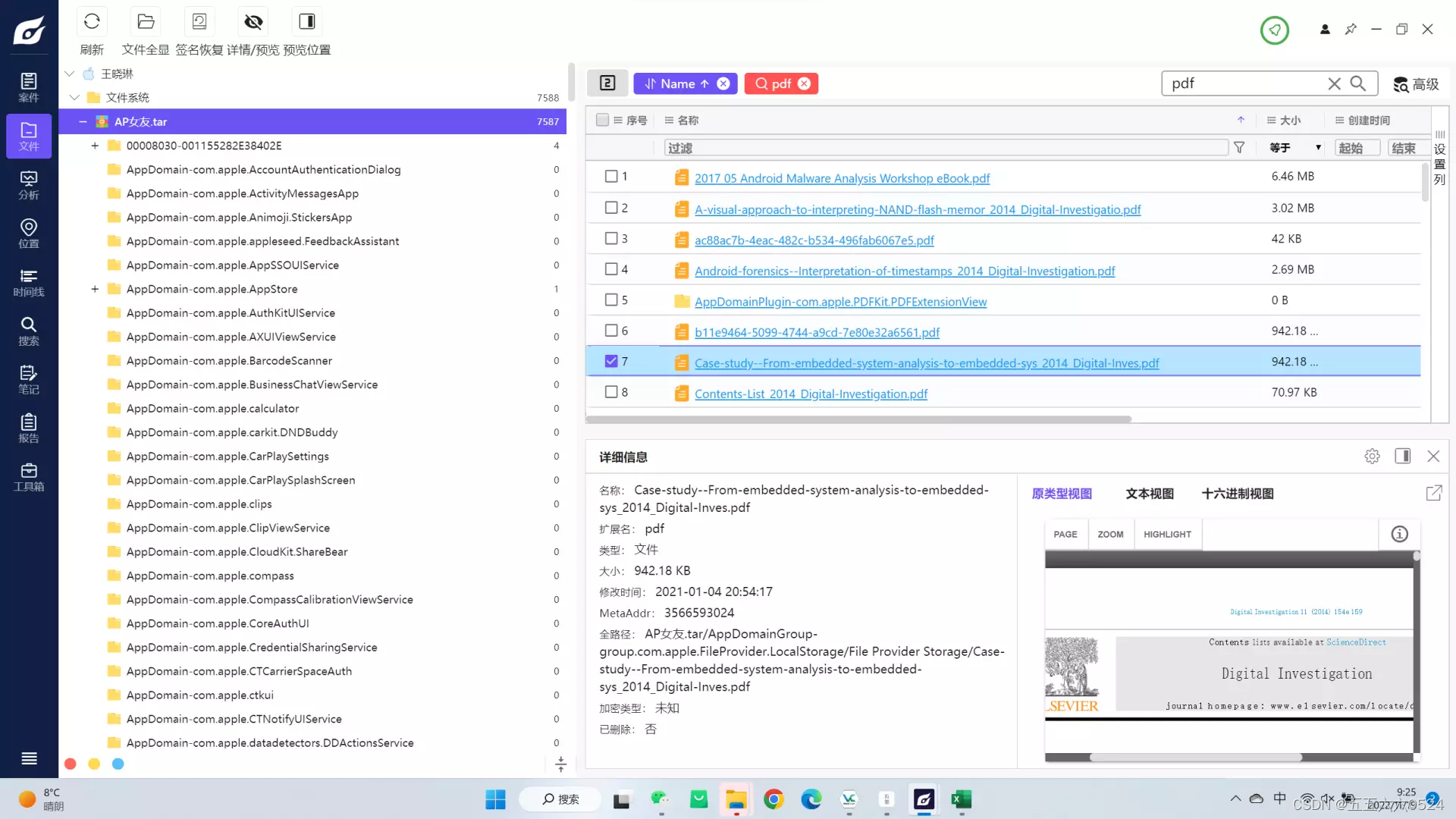
Task: Open the Analysis (分析) sidebar section
Action: [29, 185]
